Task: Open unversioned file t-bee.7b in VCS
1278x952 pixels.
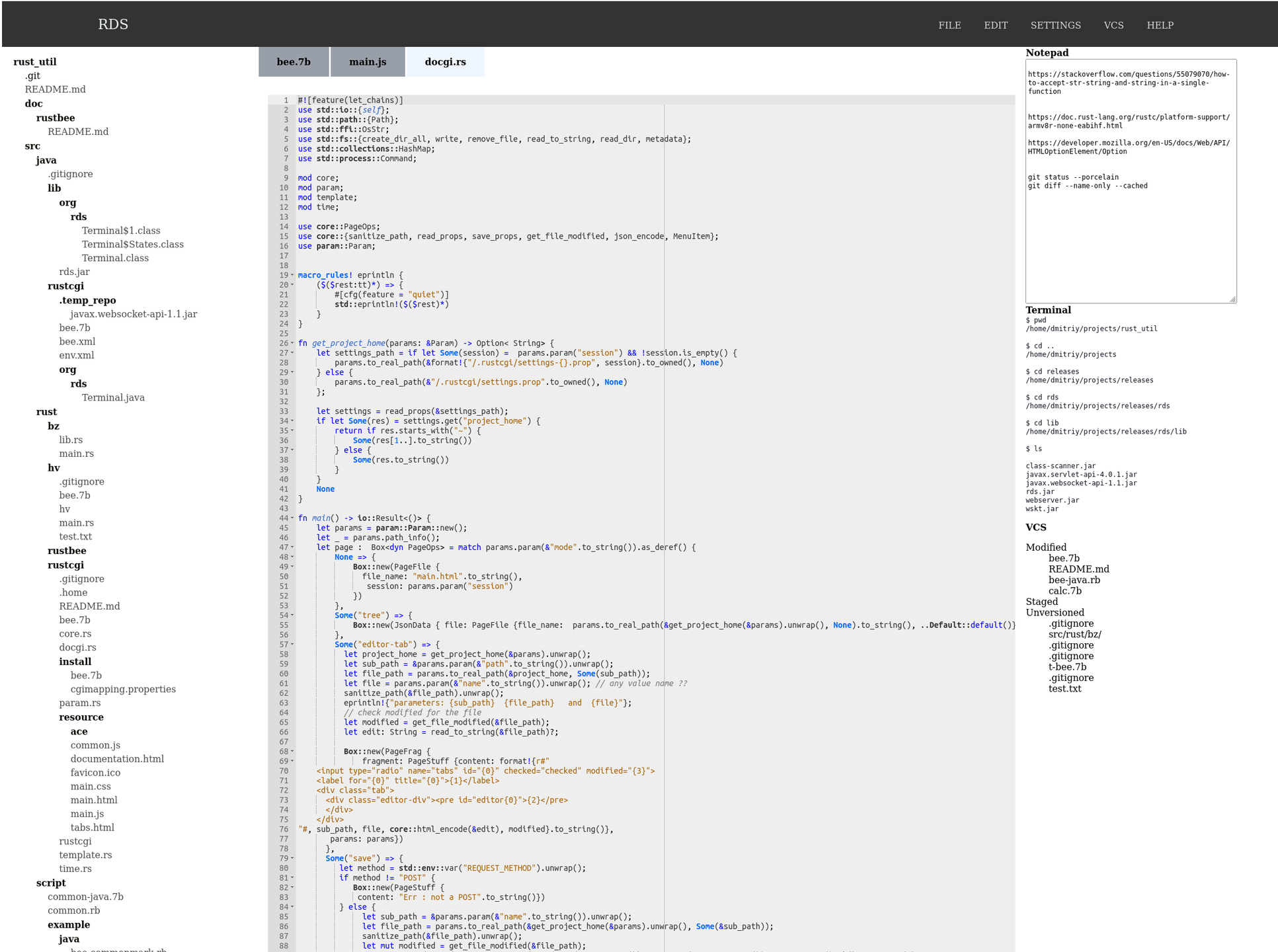Action: pos(1067,667)
